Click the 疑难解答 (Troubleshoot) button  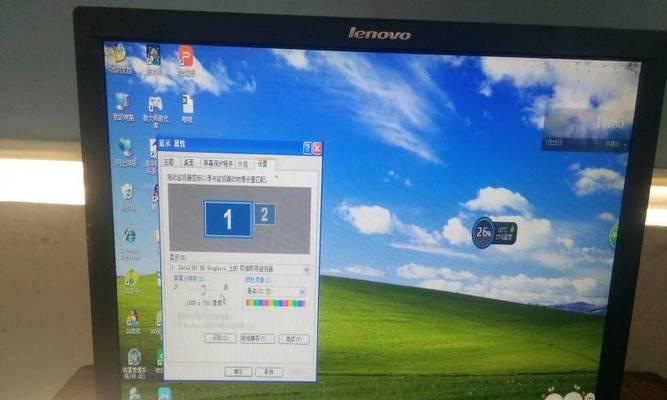click(x=257, y=339)
